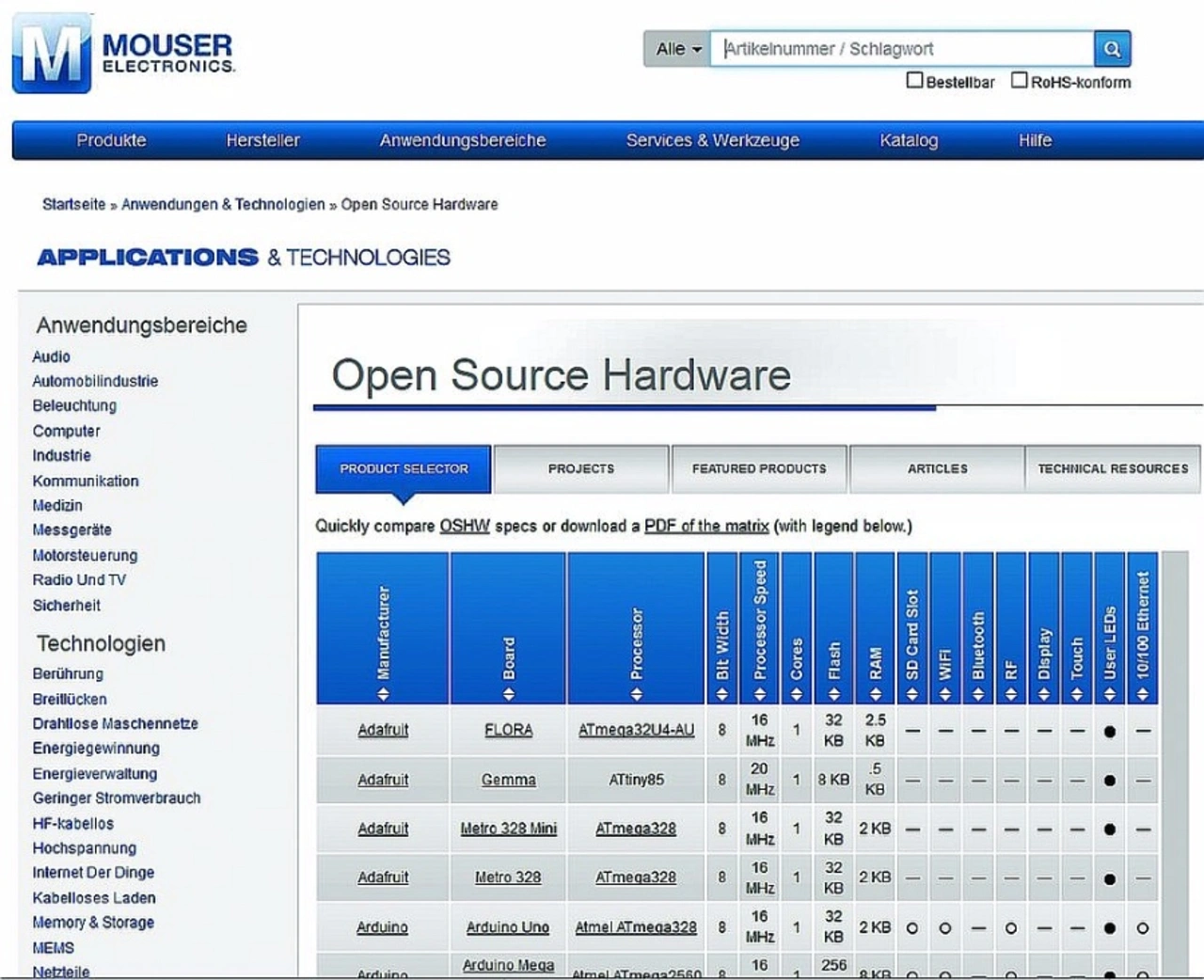Image resolution: width=1204 pixels, height=980 pixels.
Task: Open the Produkte menu
Action: [111, 140]
